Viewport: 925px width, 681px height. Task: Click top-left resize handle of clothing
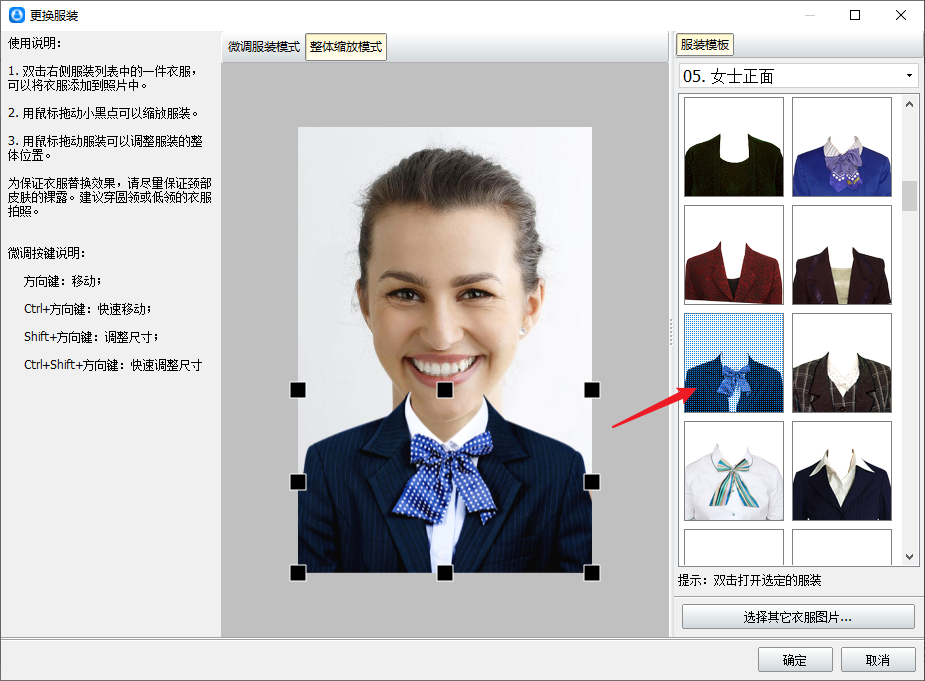298,390
